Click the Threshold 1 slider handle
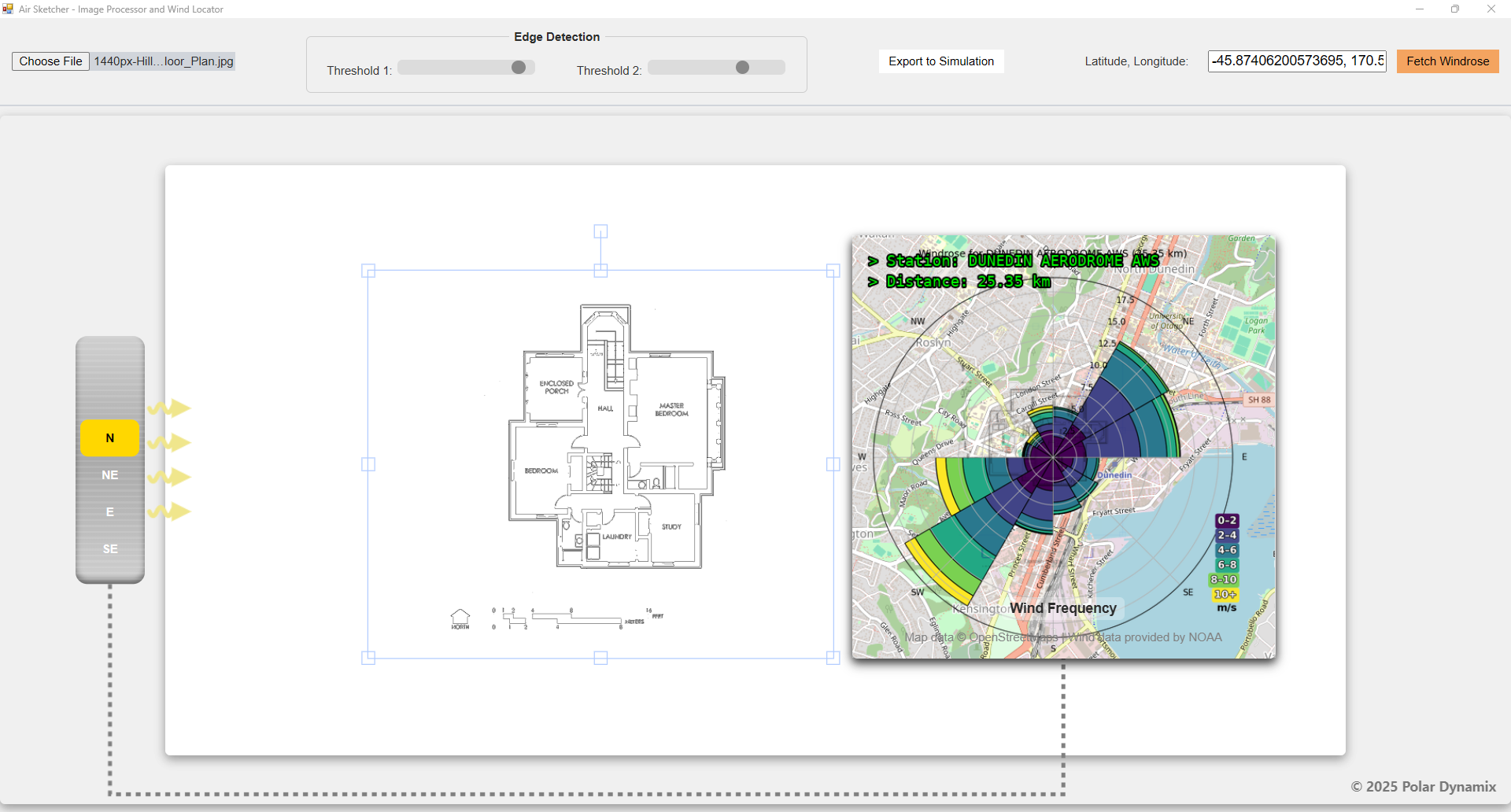Viewport: 1511px width, 812px height. (x=518, y=68)
